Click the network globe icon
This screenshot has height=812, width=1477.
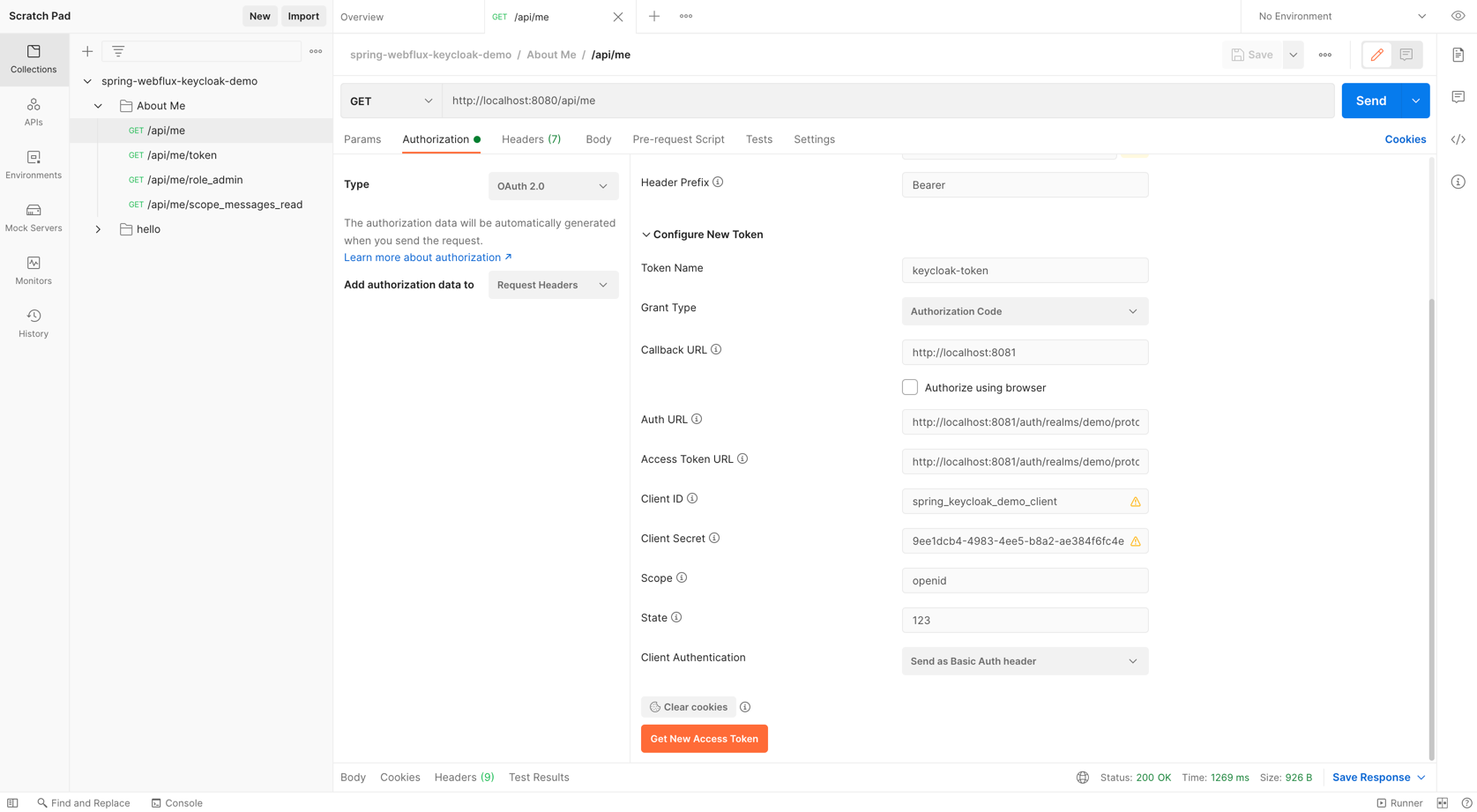click(x=1083, y=778)
